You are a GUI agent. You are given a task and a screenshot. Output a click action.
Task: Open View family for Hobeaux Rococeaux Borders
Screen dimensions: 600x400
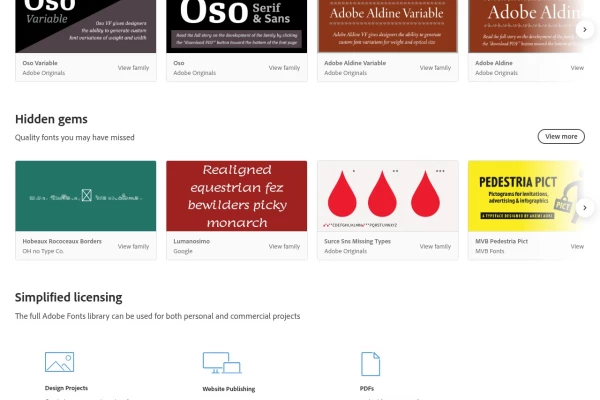[x=133, y=247]
